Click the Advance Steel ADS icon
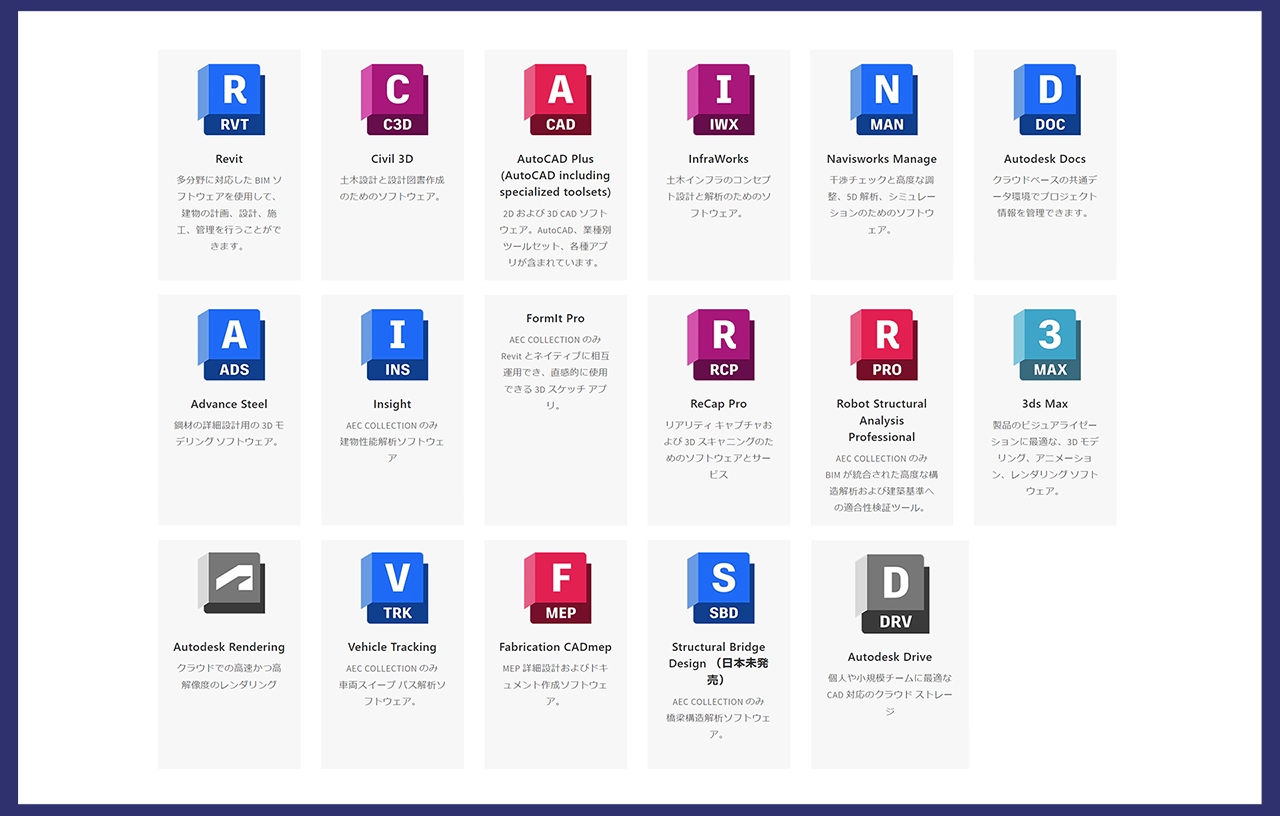The image size is (1280, 816). pos(230,345)
